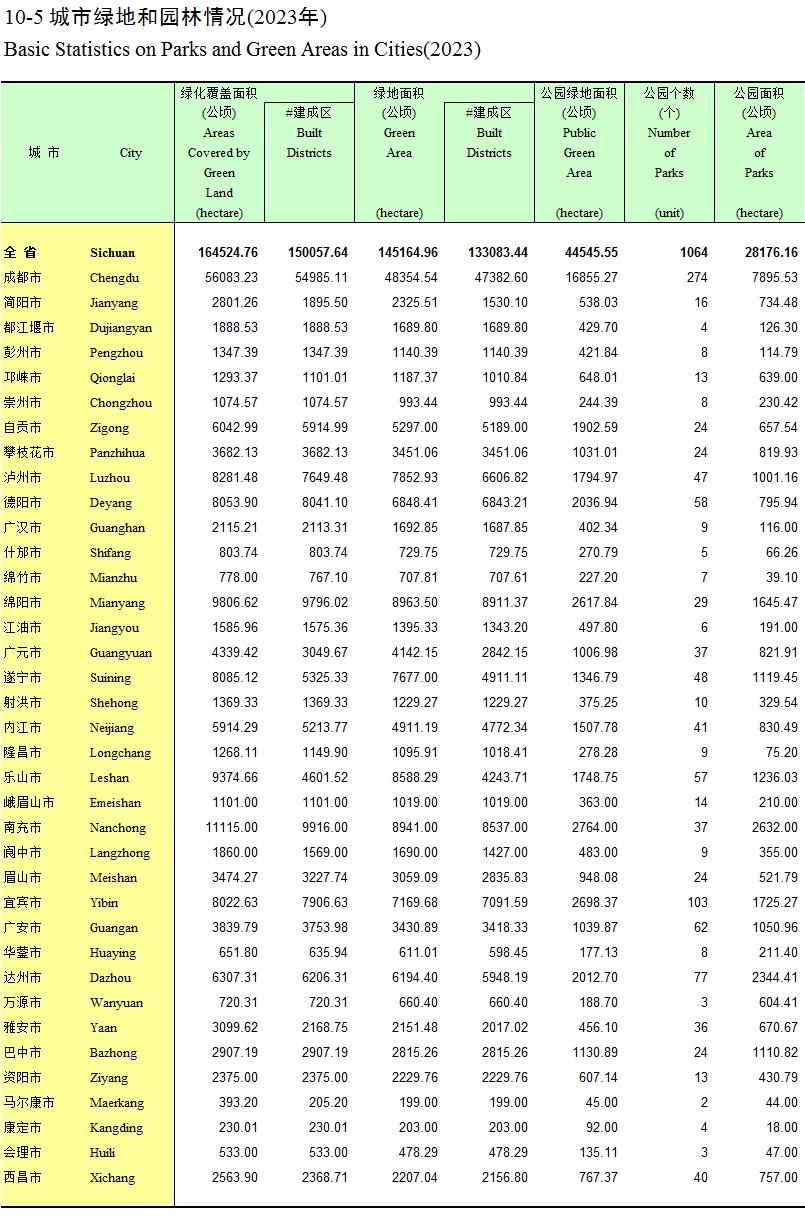Click Mianzhu value 778.00
Screen dimensions: 805x1225
(239, 578)
